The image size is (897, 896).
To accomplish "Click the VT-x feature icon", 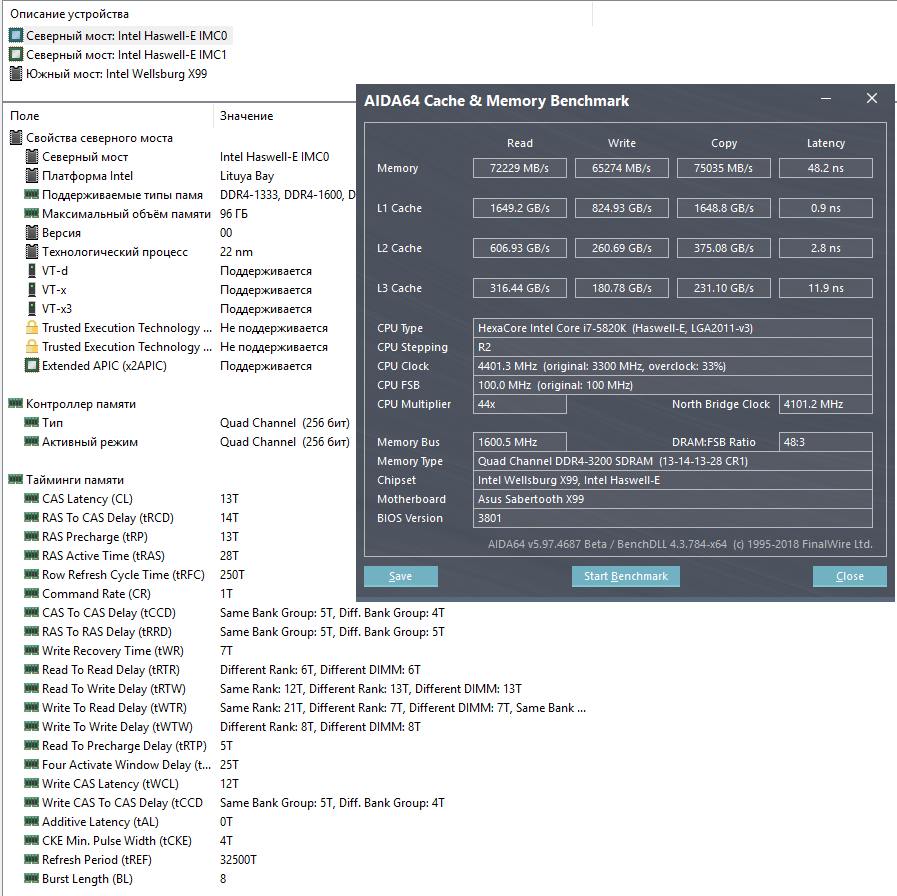I will (x=32, y=289).
